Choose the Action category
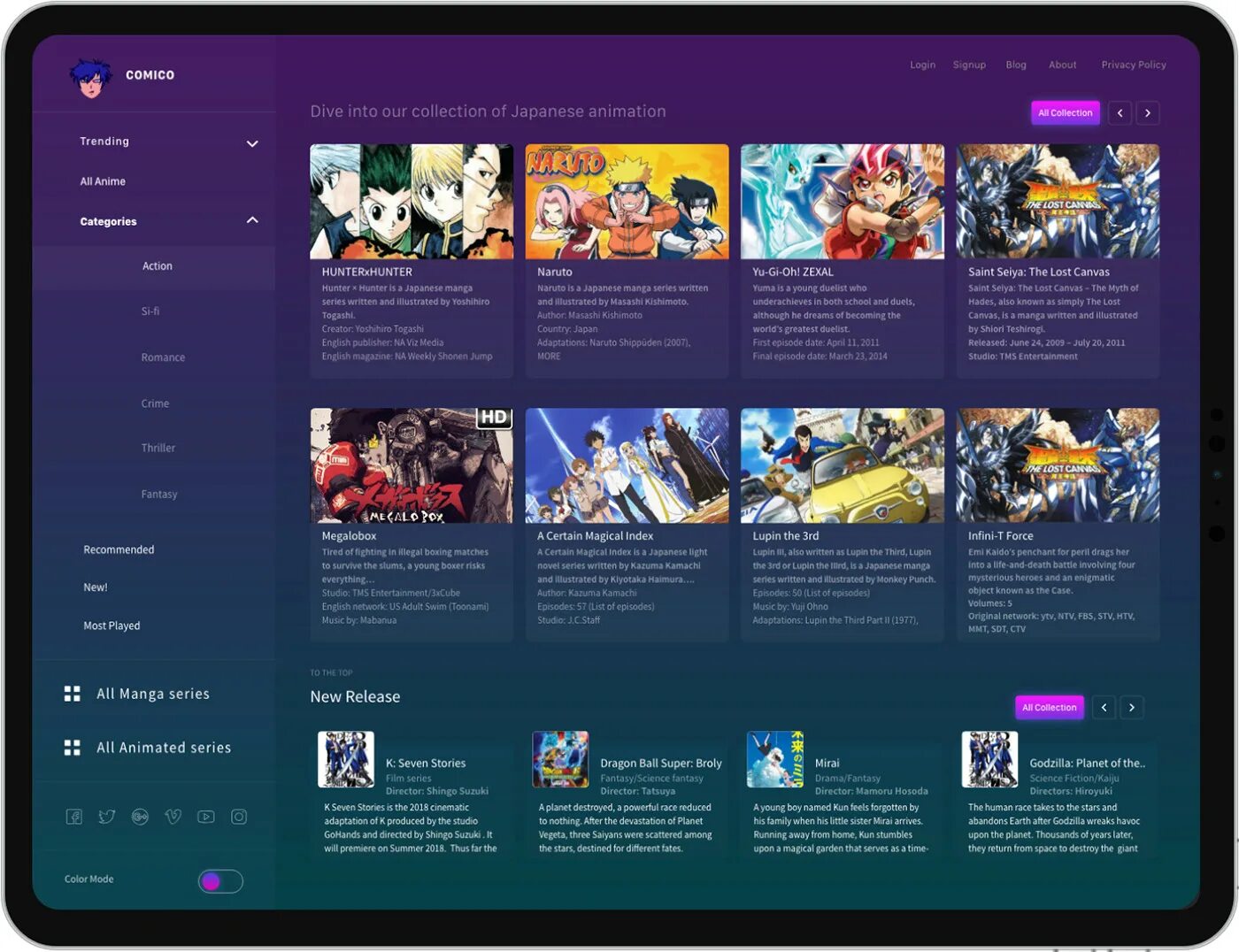This screenshot has width=1239, height=952. pos(158,266)
